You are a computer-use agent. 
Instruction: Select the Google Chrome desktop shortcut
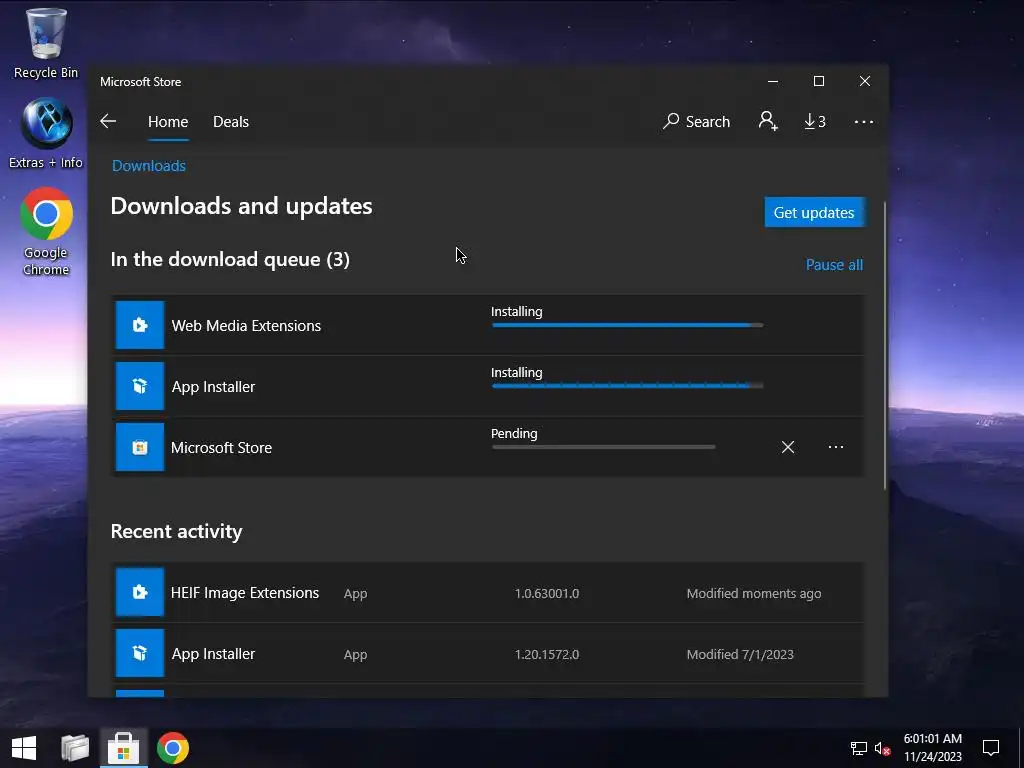tap(46, 232)
